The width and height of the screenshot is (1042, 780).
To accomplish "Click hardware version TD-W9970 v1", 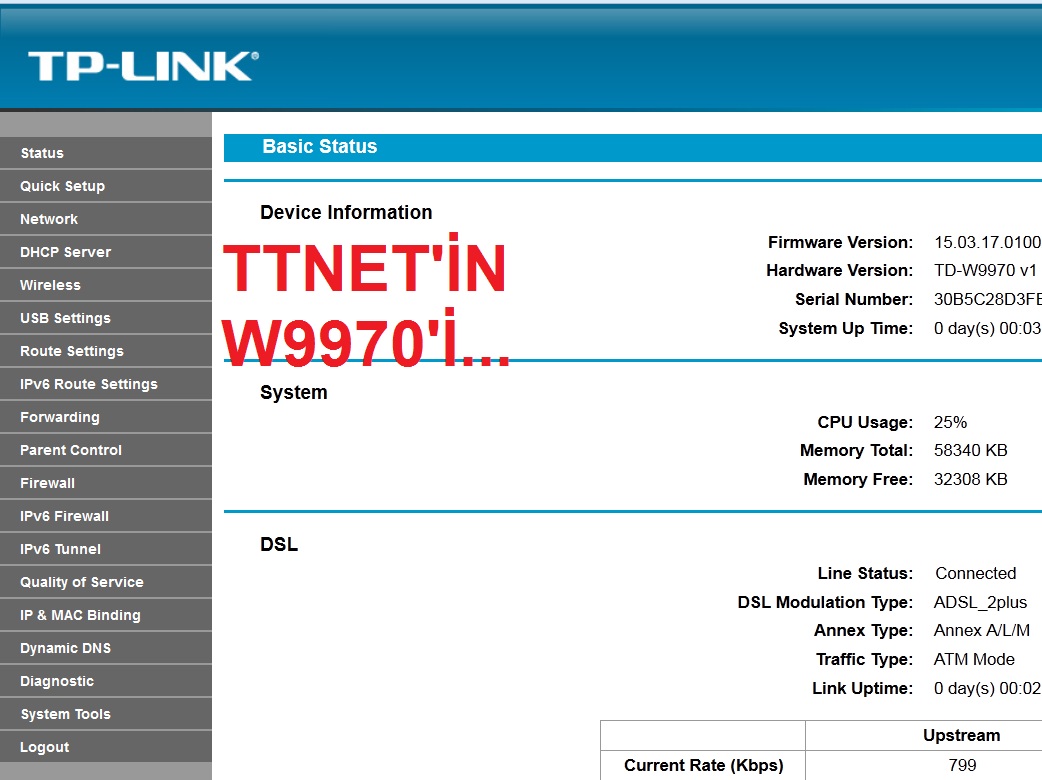I will click(985, 270).
